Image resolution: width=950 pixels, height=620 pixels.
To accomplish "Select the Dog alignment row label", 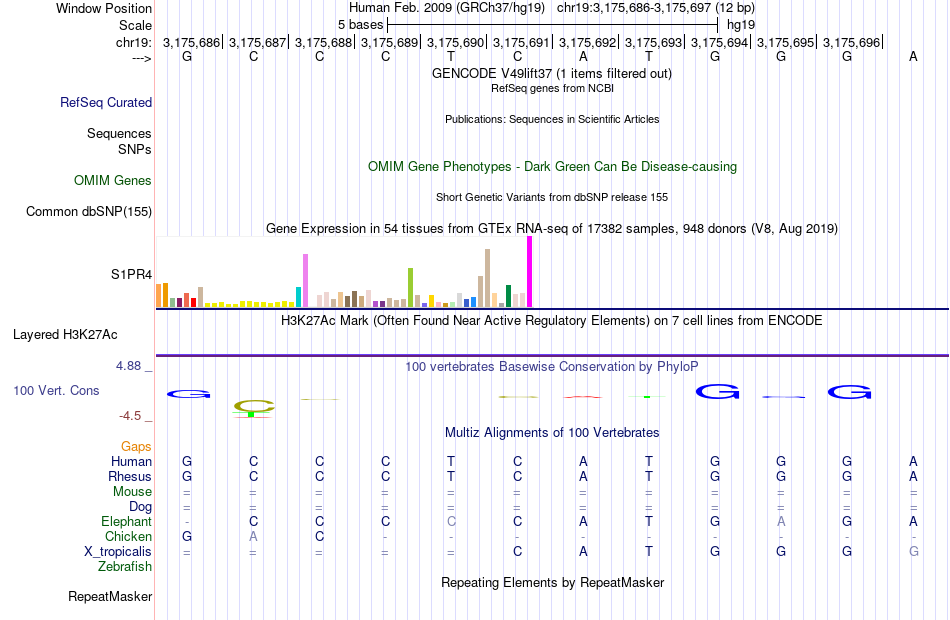I will coord(141,507).
